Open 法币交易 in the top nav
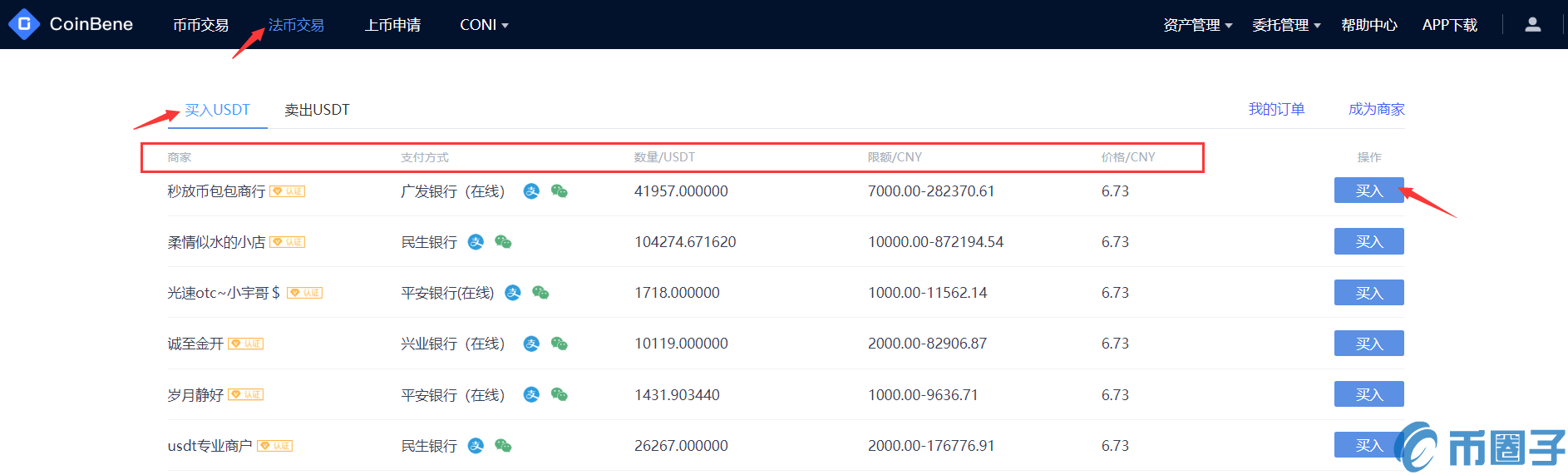The height and width of the screenshot is (475, 1568). (296, 25)
